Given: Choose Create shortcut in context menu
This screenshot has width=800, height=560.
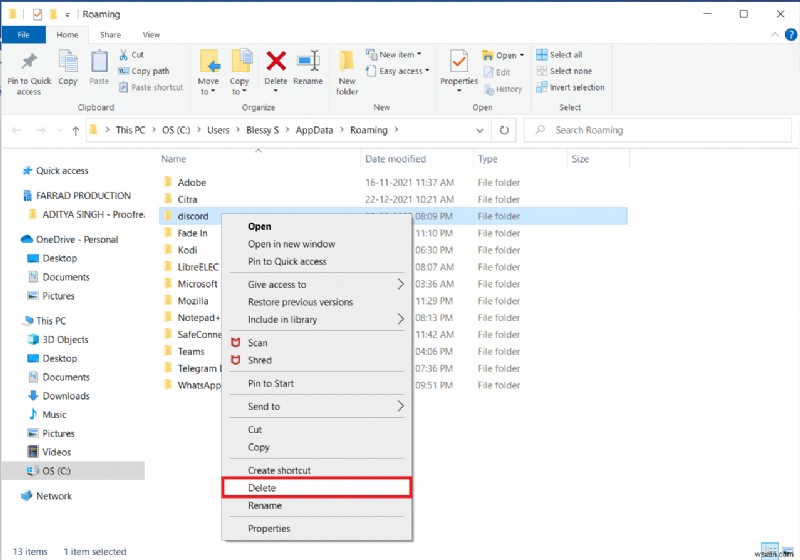Looking at the screenshot, I should pos(316,470).
